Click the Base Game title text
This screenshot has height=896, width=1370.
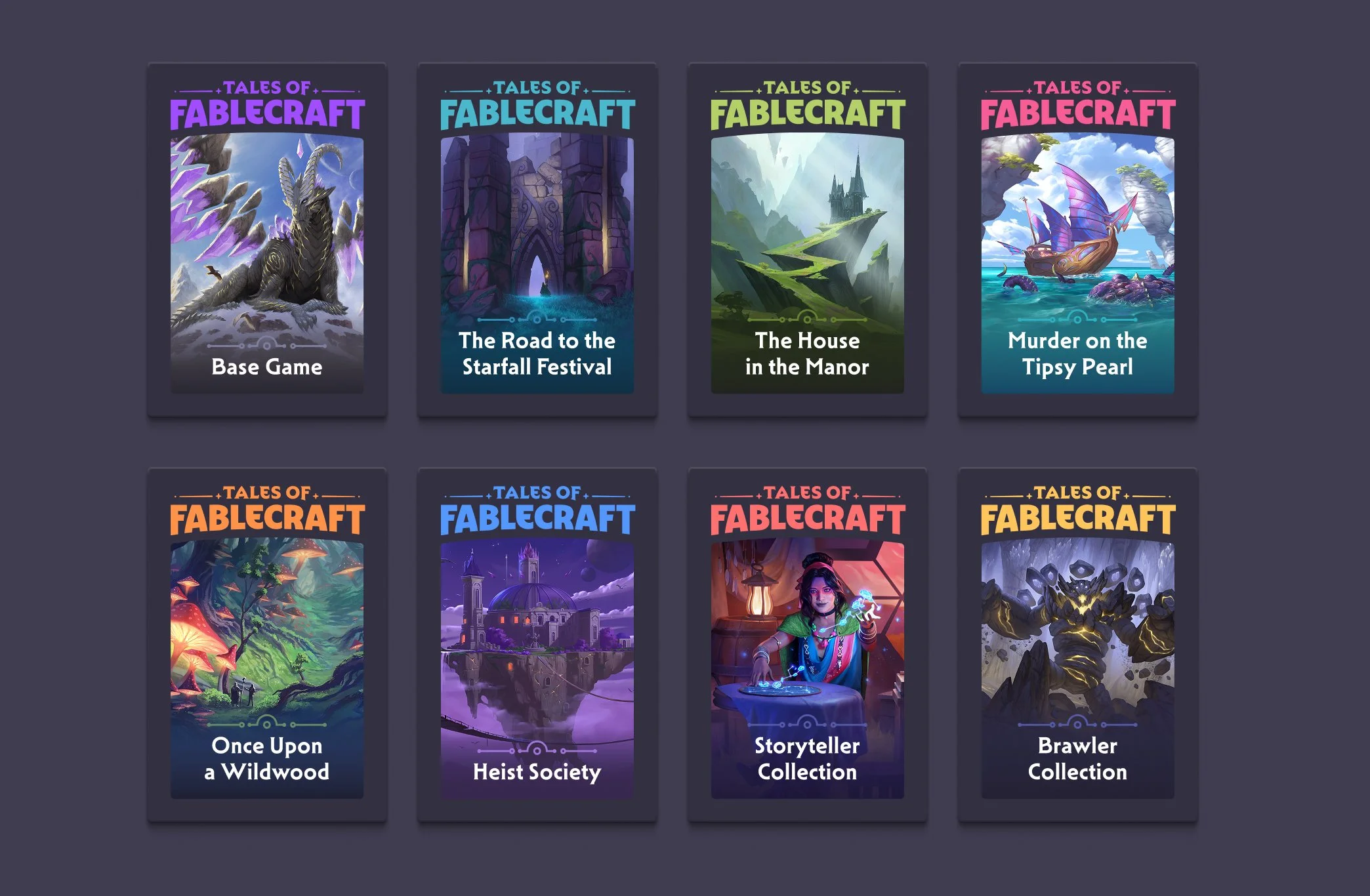[x=267, y=367]
